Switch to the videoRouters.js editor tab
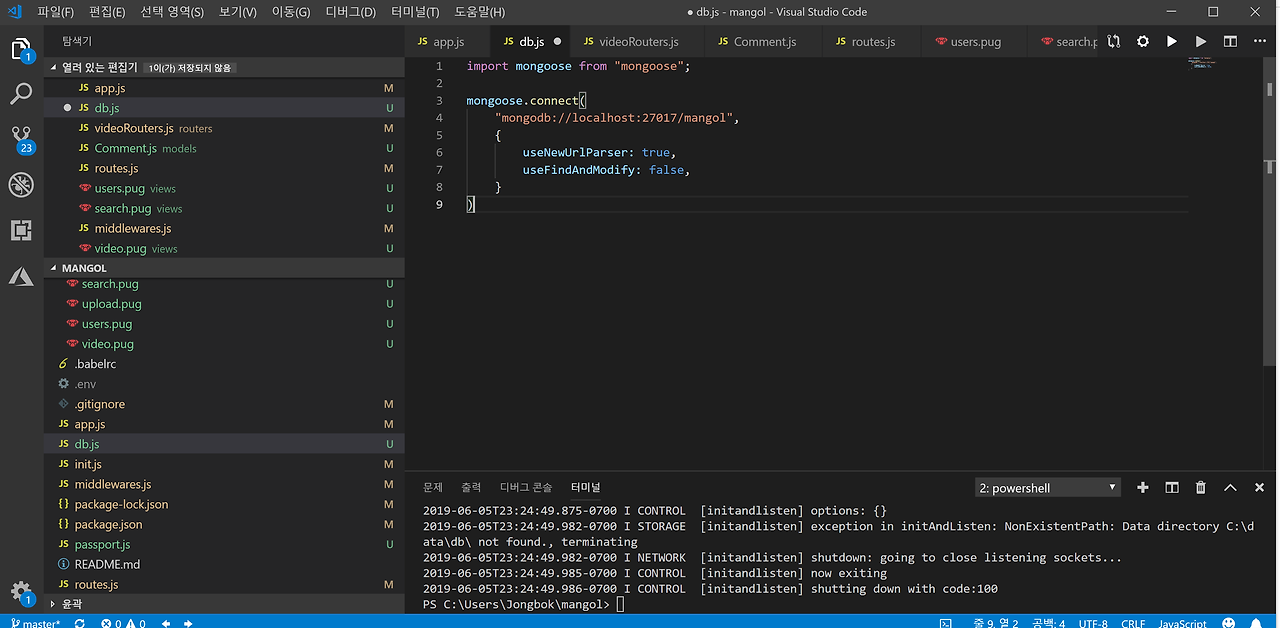Screen dimensions: 1280x628 coord(637,42)
